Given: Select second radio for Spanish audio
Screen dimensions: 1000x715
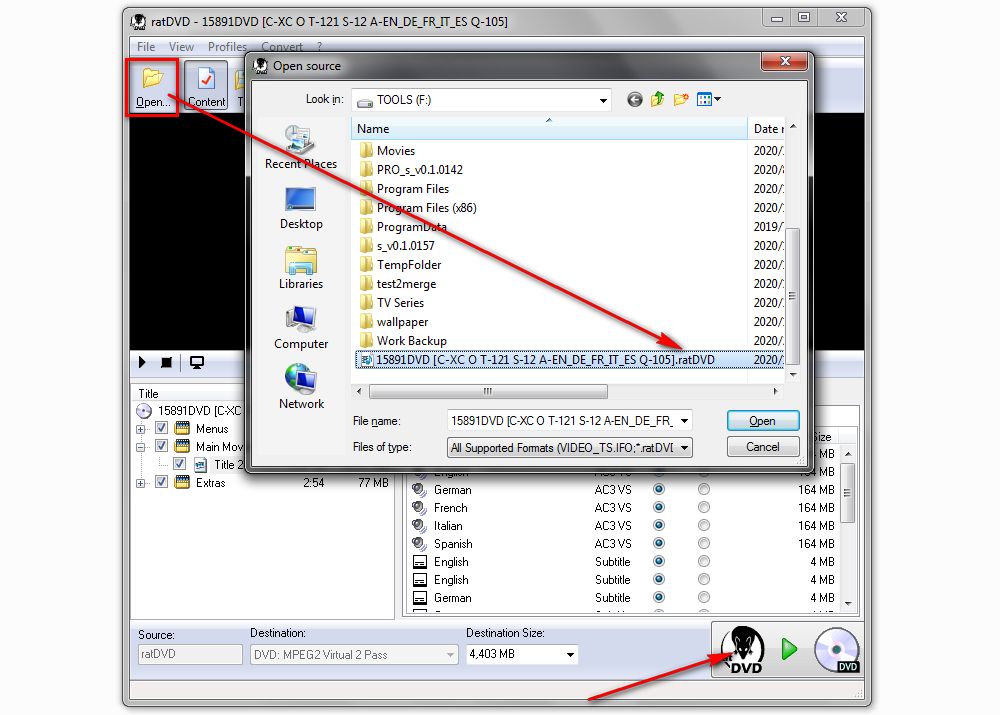Looking at the screenshot, I should 703,543.
